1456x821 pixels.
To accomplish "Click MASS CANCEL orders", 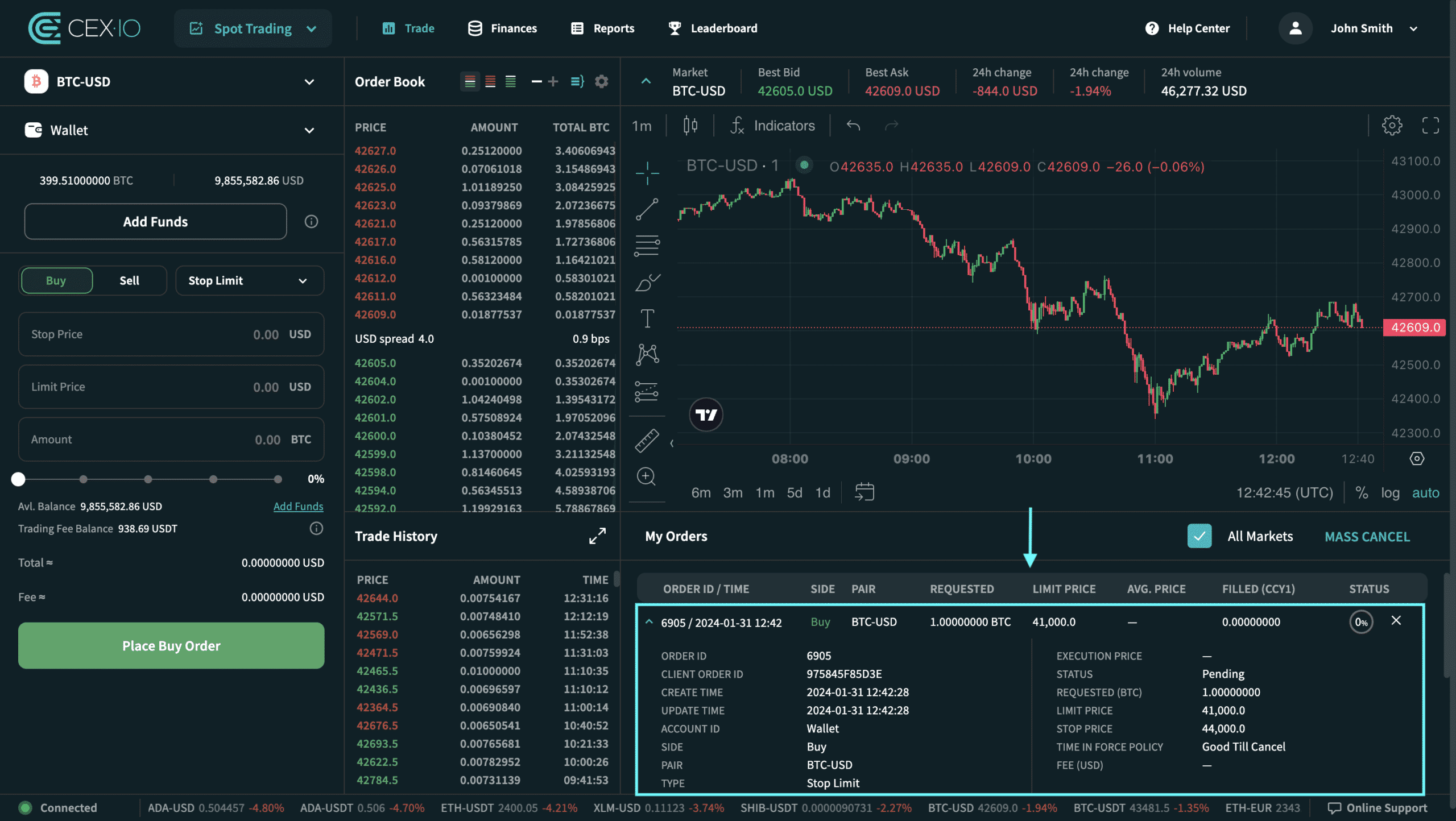I will (1367, 536).
